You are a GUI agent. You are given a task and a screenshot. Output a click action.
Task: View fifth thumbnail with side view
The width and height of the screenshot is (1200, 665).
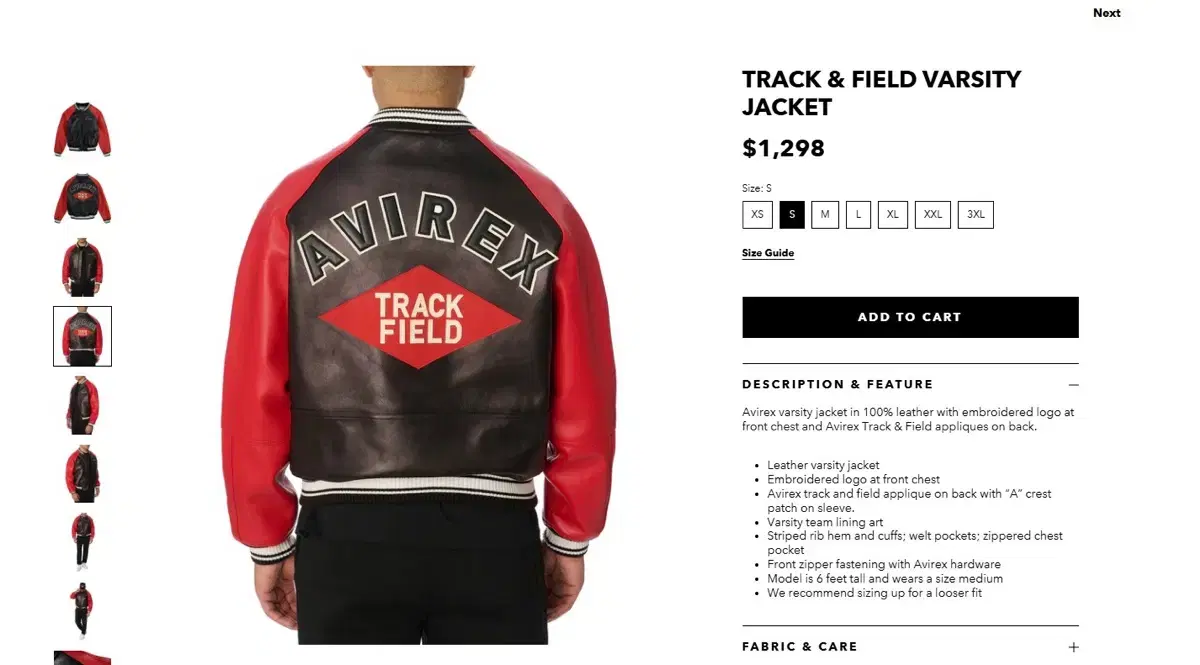[x=82, y=405]
